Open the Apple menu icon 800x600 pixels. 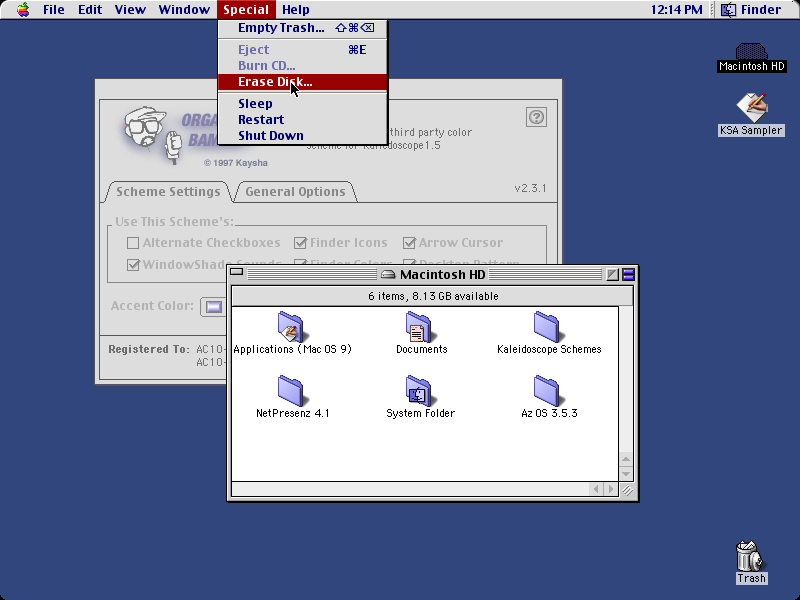[23, 10]
